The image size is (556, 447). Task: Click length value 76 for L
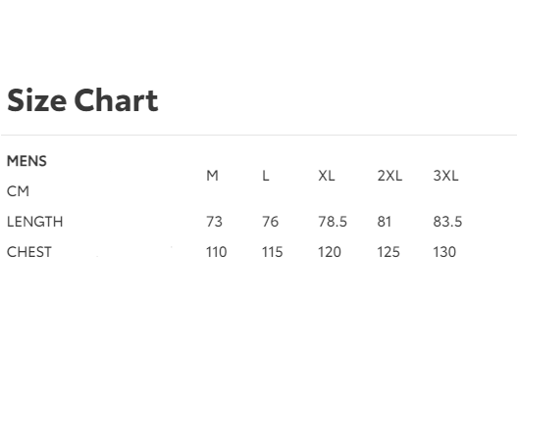point(270,222)
